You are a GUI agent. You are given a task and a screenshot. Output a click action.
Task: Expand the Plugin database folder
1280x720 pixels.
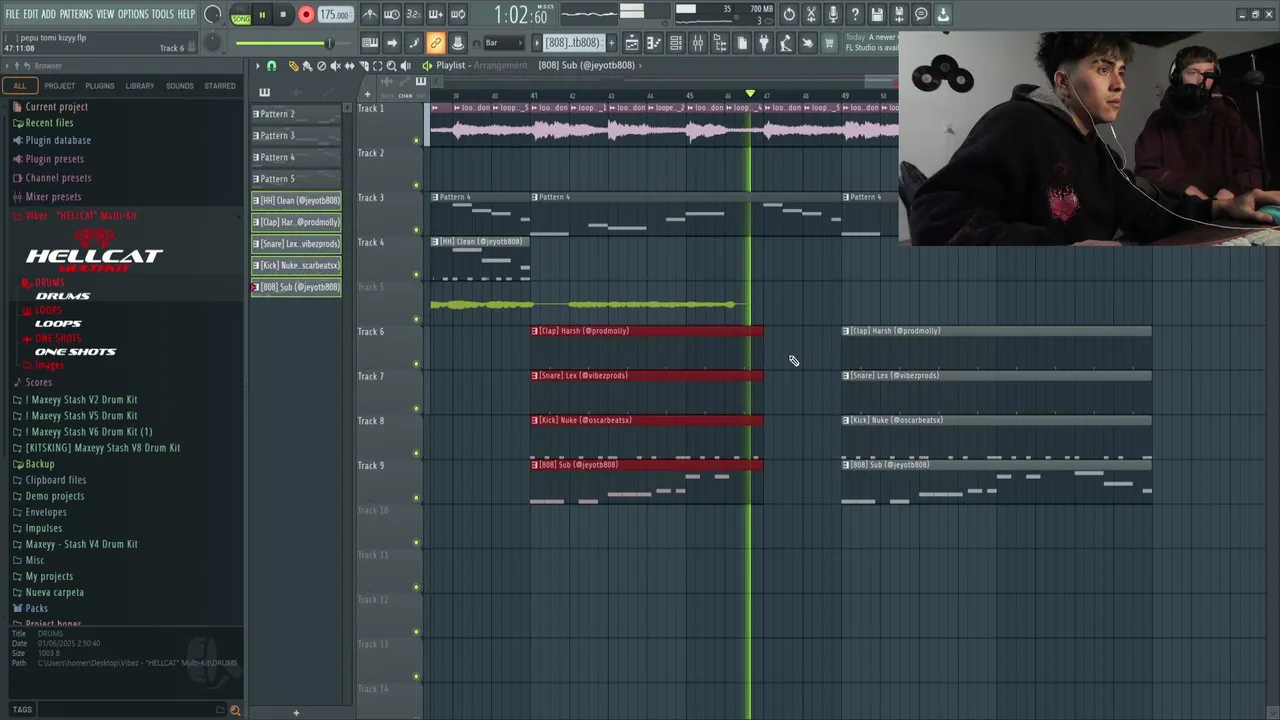coord(58,140)
